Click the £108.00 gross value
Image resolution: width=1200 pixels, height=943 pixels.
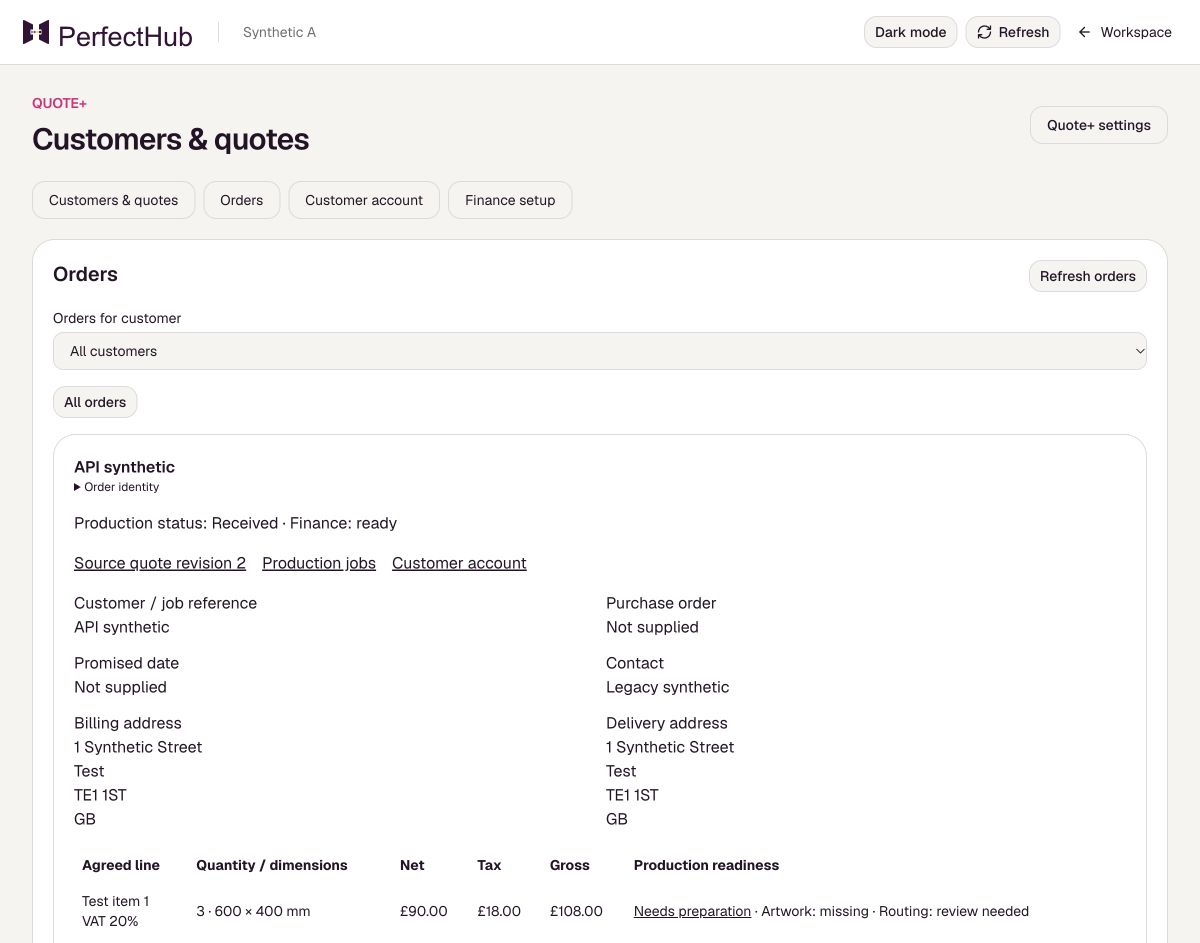click(576, 911)
